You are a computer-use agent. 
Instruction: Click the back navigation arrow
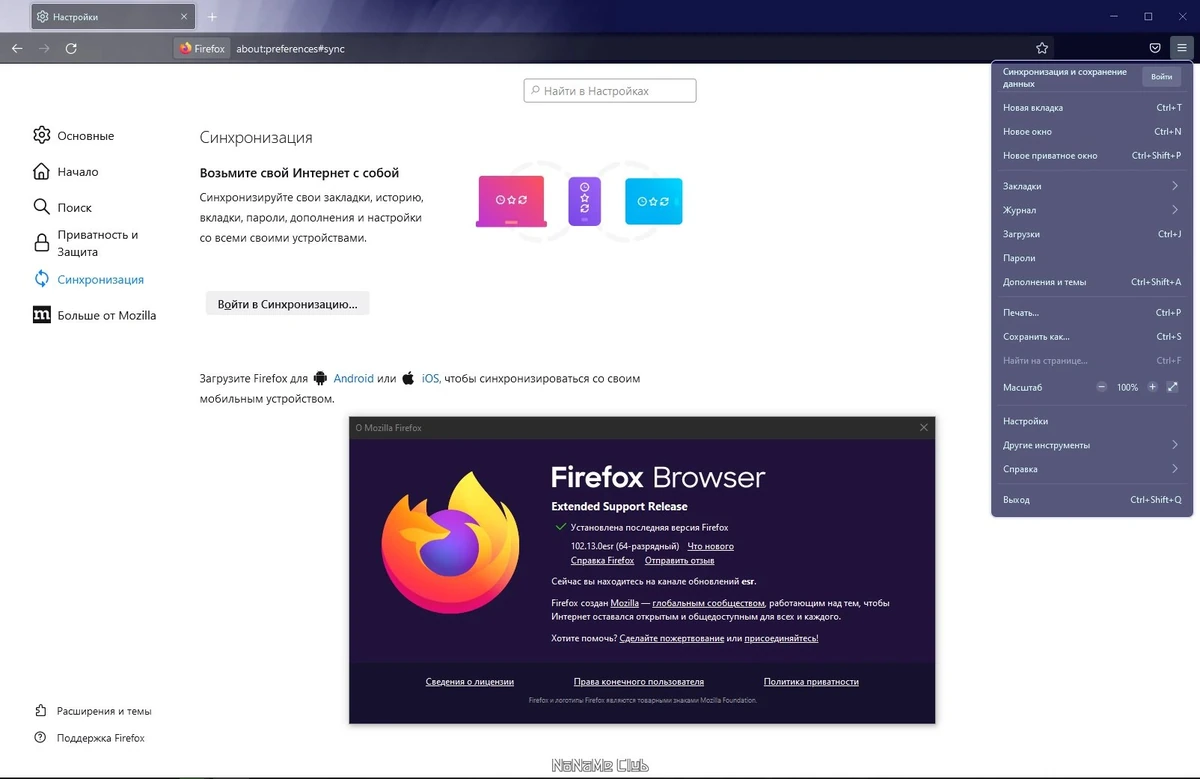pyautogui.click(x=17, y=48)
